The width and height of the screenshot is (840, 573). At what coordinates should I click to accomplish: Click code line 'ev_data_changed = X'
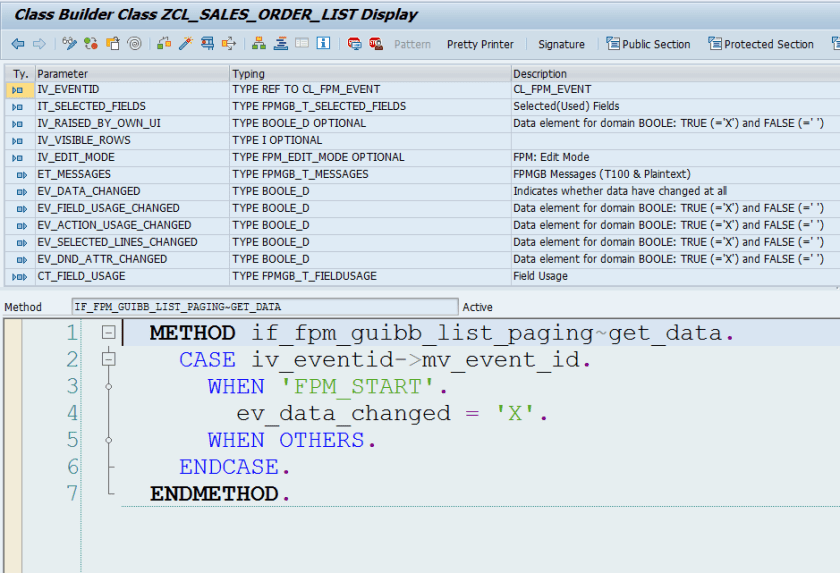[x=392, y=413]
